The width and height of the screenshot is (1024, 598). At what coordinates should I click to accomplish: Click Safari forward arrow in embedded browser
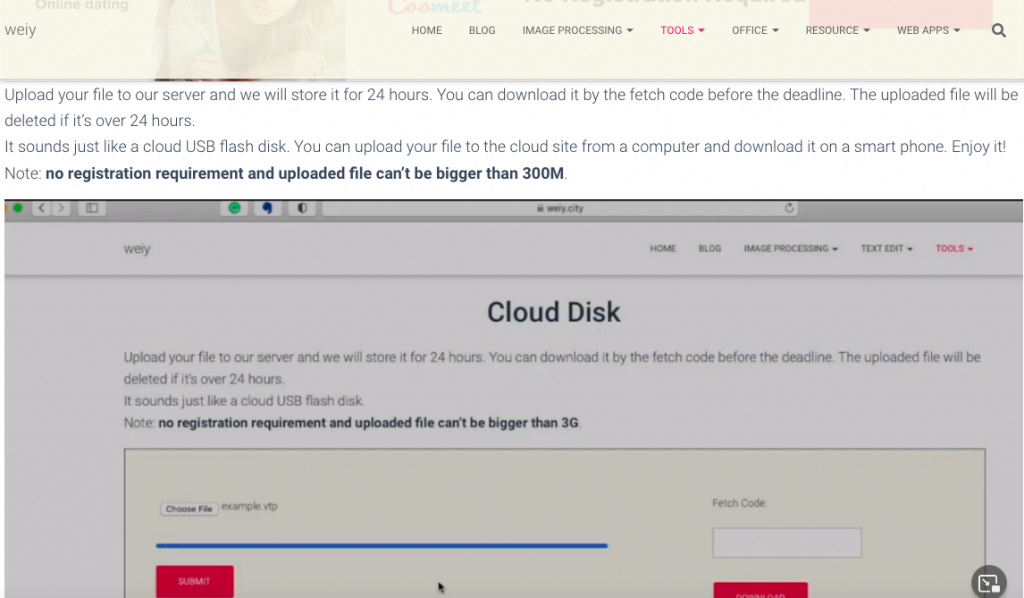pos(61,208)
